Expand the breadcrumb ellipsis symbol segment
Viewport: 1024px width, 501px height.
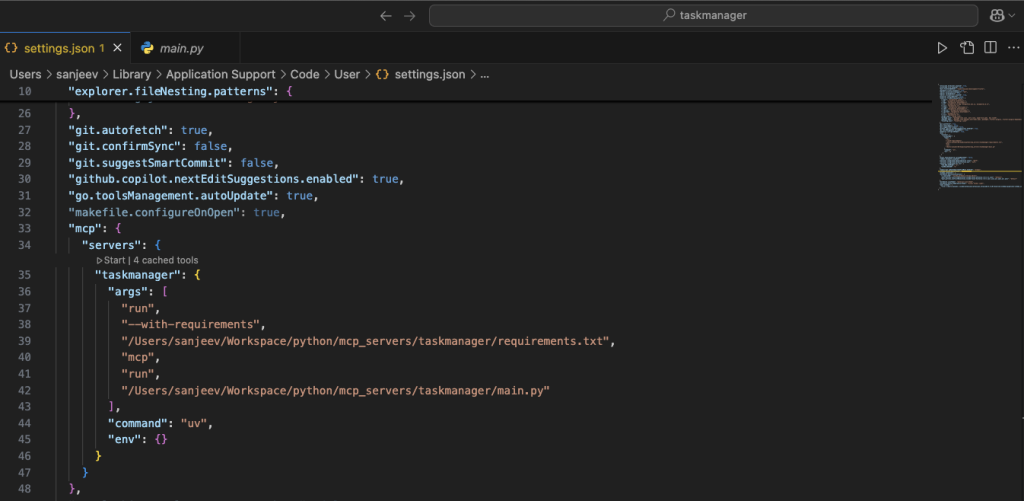click(485, 74)
